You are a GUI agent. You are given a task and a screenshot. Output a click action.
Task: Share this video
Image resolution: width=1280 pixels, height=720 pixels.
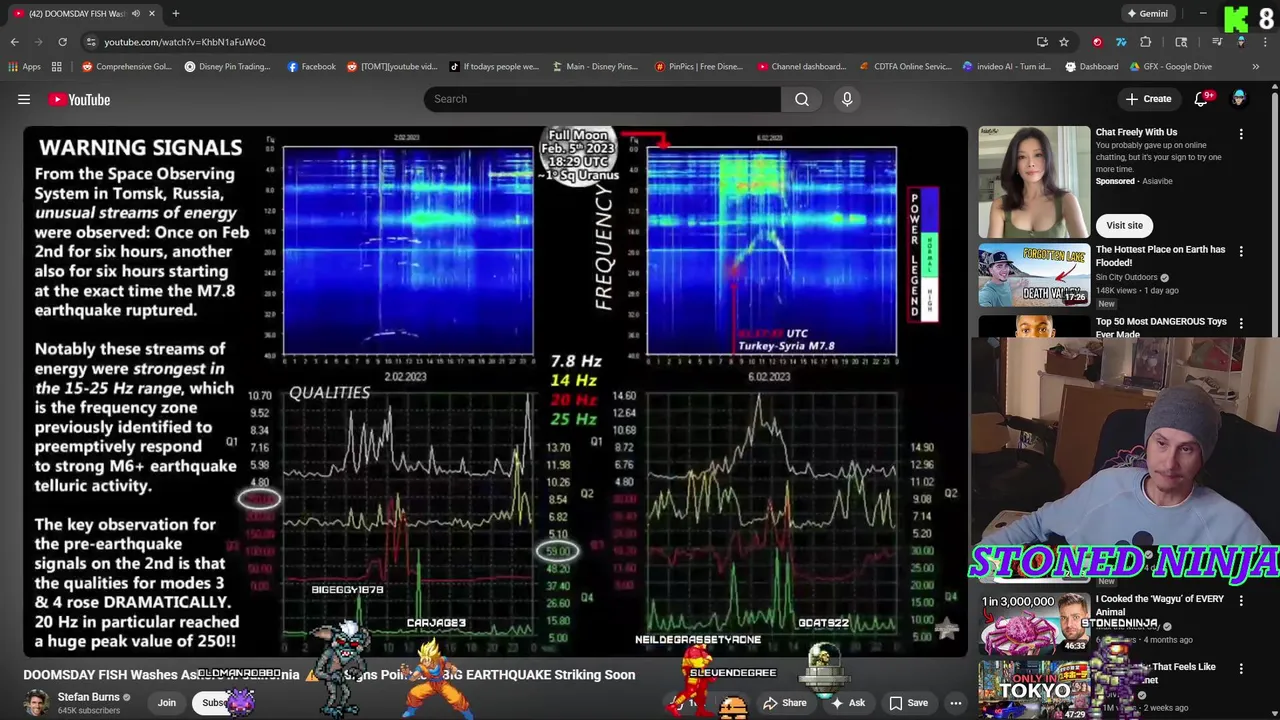(x=785, y=703)
